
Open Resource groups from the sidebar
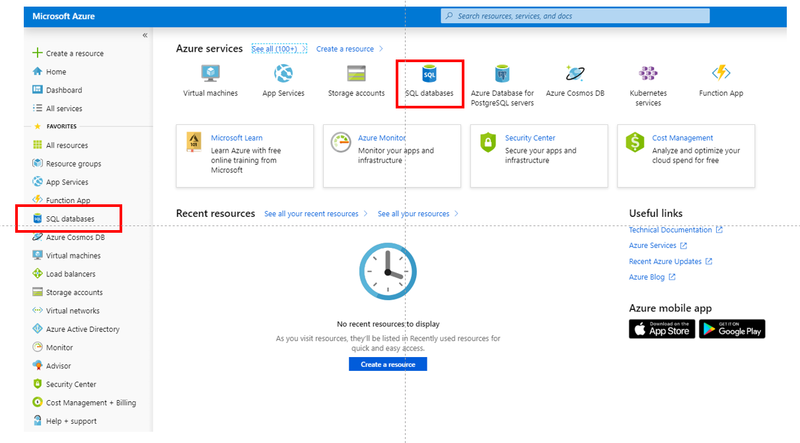click(73, 164)
